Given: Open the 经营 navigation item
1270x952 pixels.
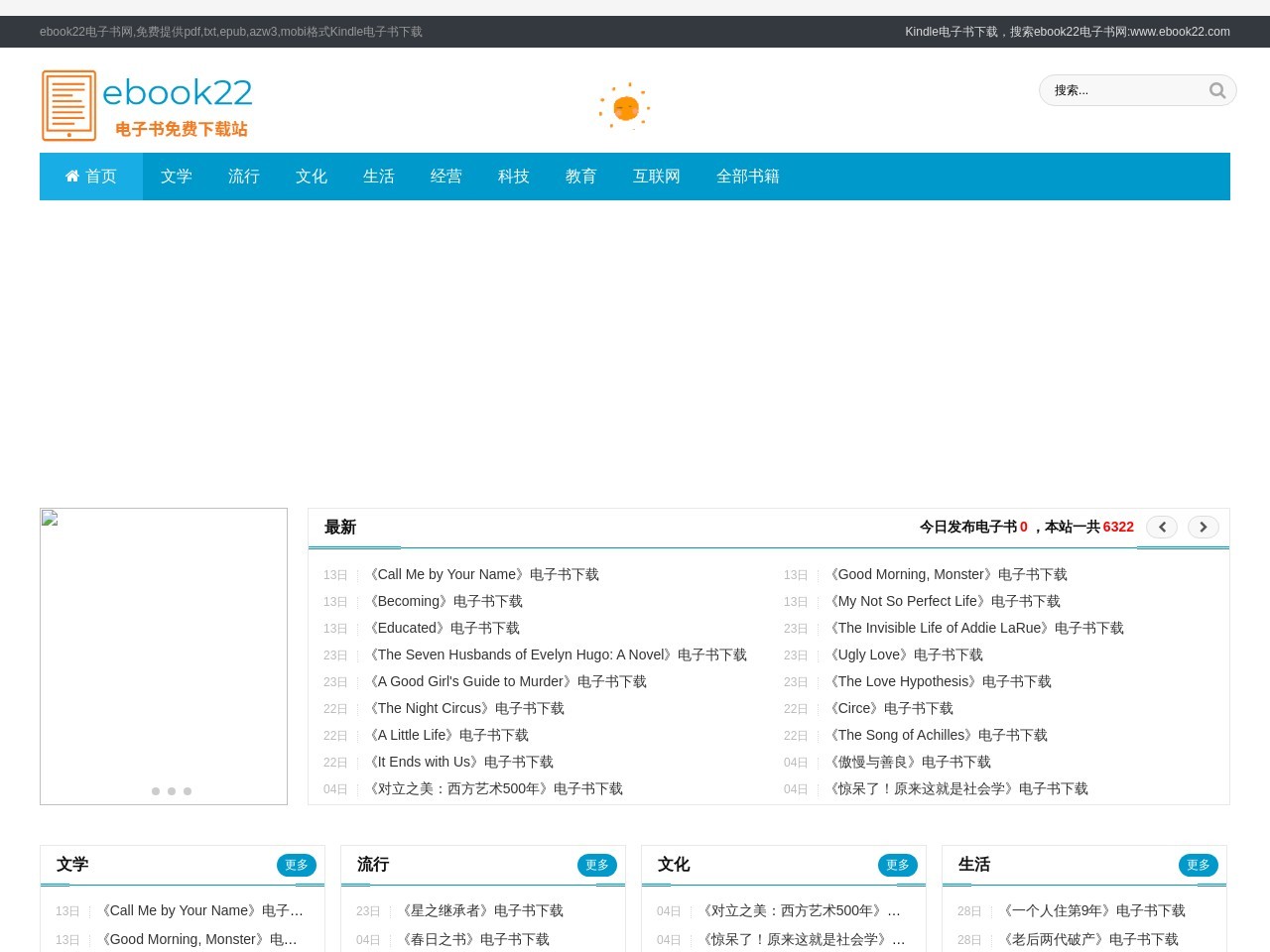Looking at the screenshot, I should 446,177.
